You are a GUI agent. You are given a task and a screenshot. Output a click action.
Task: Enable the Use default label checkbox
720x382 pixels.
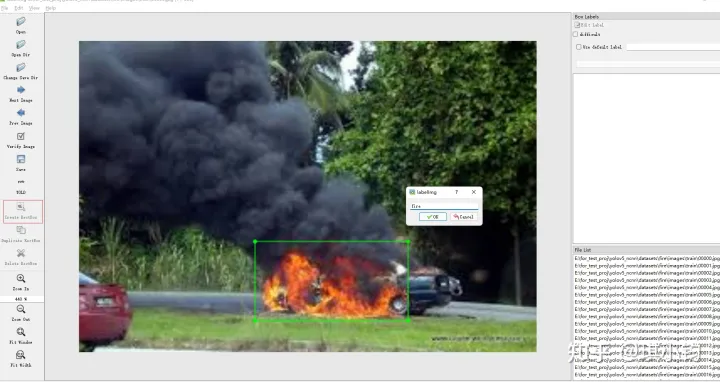tap(579, 47)
